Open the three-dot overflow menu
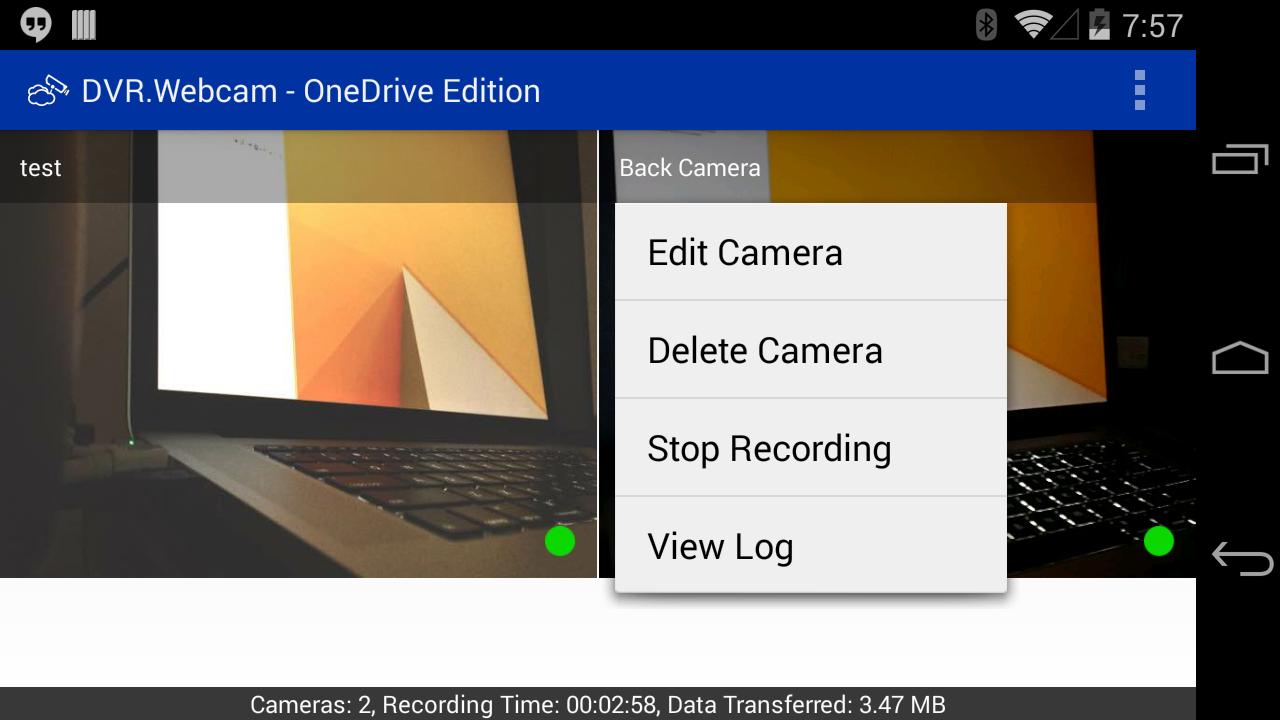The width and height of the screenshot is (1280, 720). [x=1139, y=90]
